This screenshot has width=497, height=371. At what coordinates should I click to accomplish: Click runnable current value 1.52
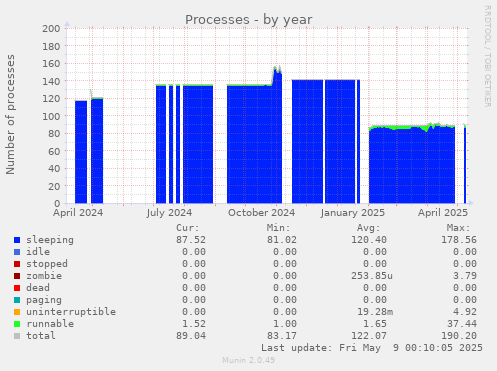194,324
